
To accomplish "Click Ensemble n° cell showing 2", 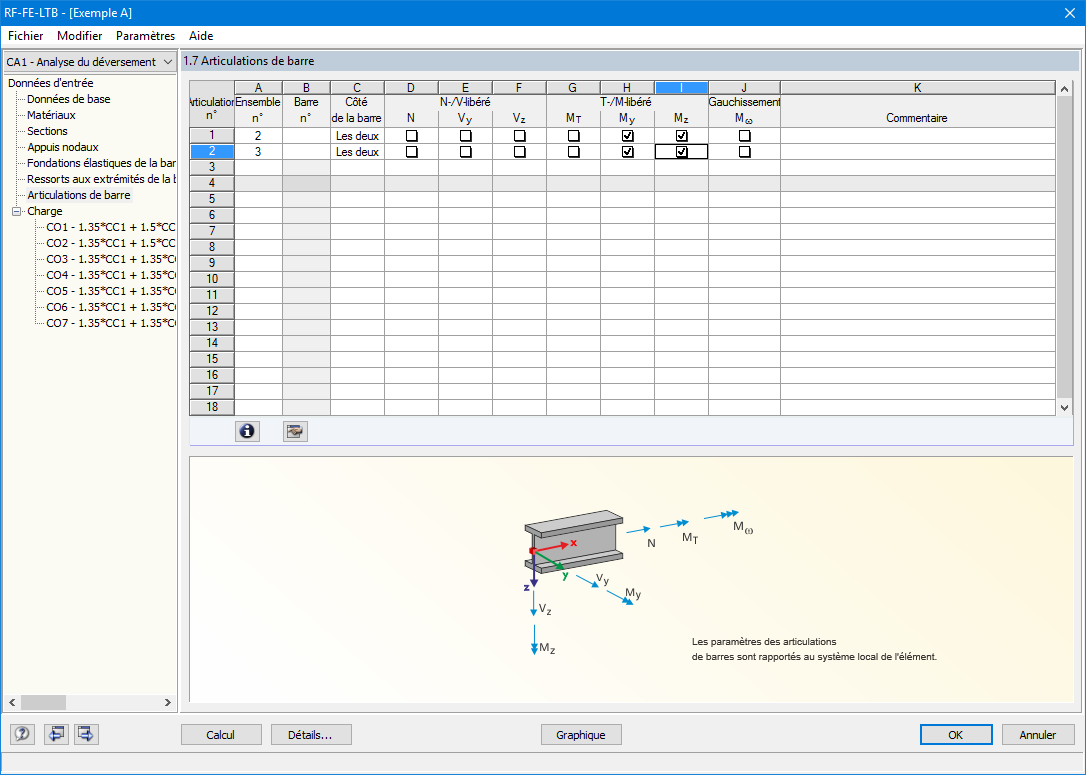I will click(x=258, y=136).
